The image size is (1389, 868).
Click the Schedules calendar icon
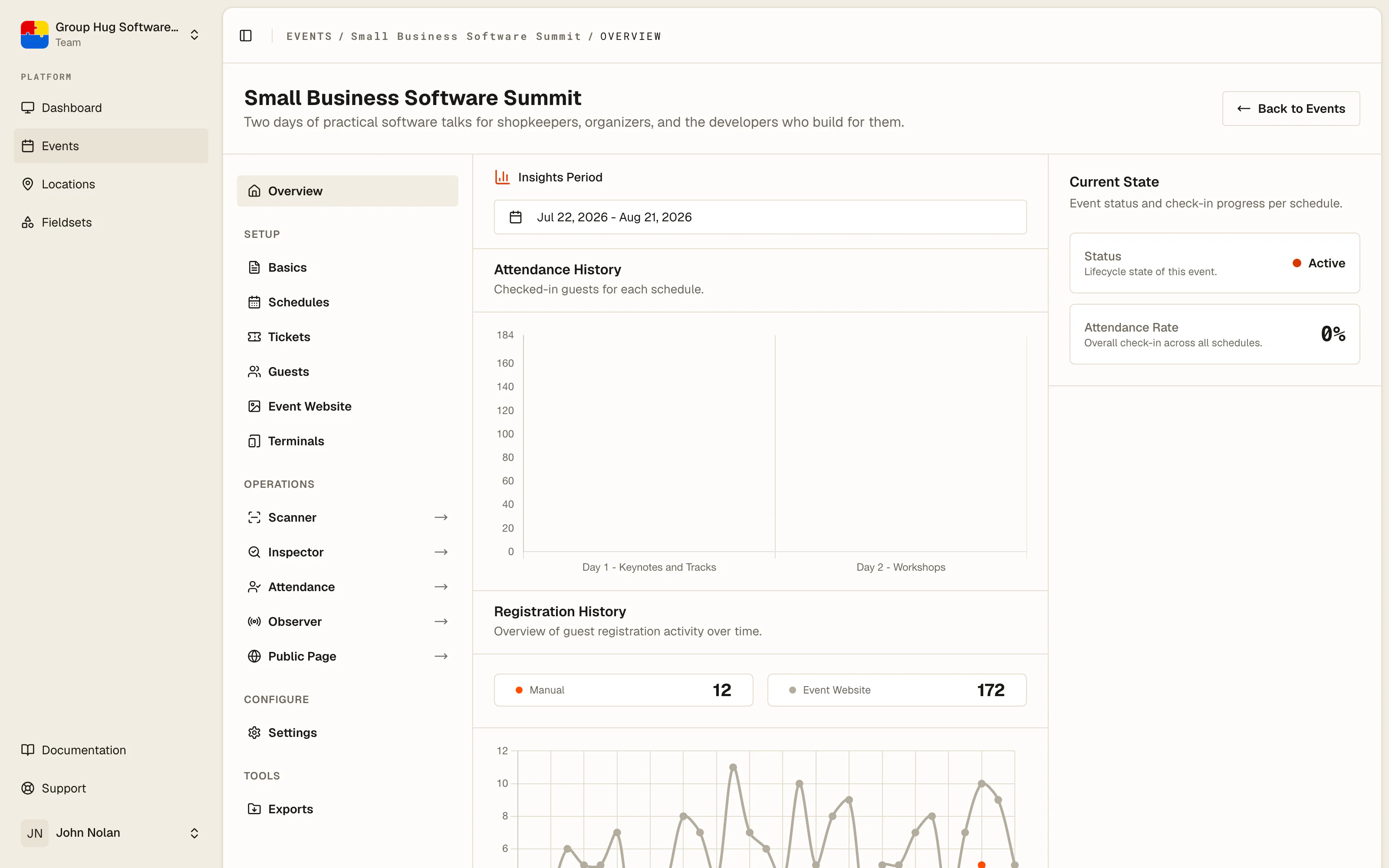(254, 302)
